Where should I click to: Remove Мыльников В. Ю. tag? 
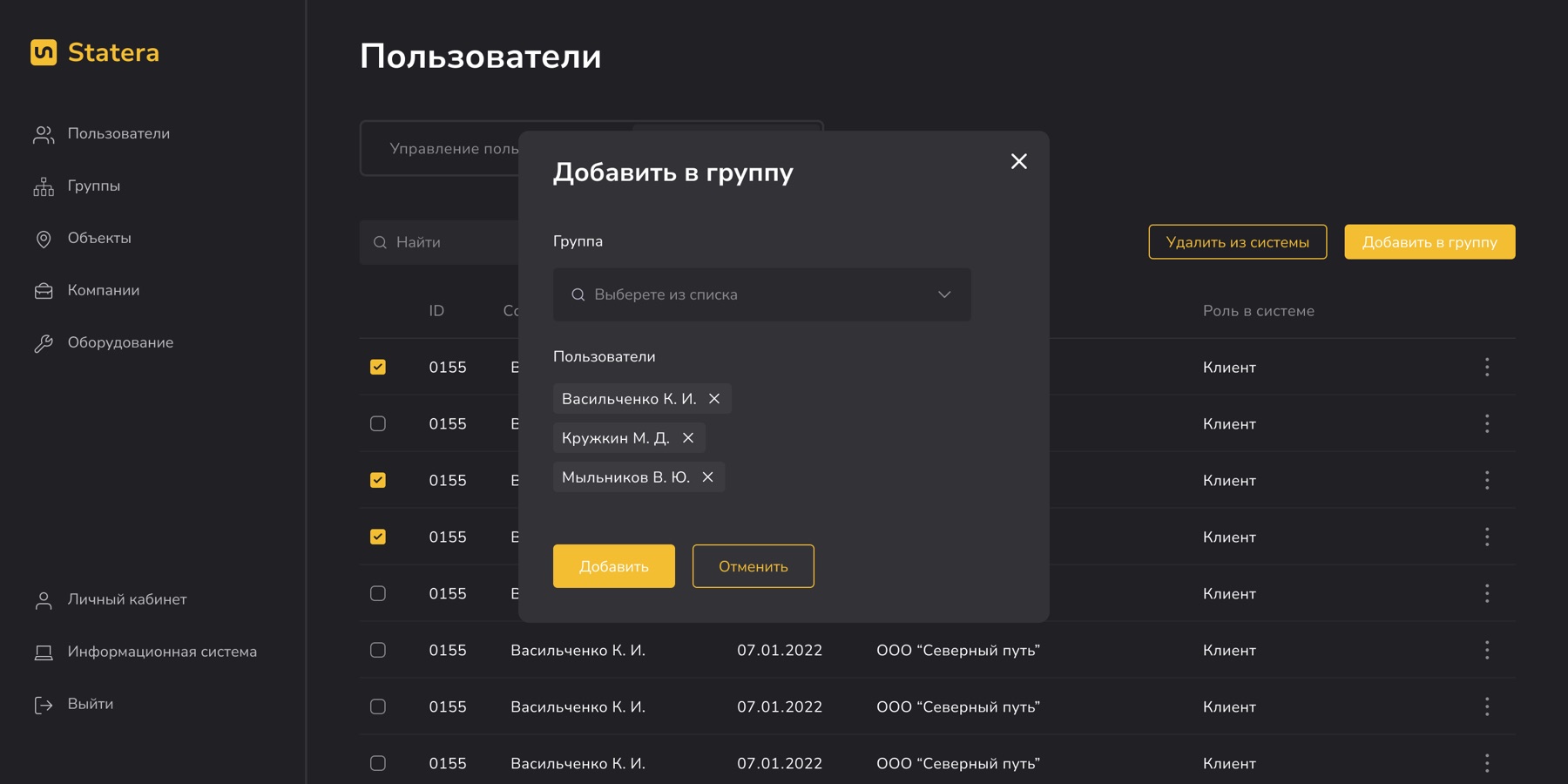pos(708,476)
